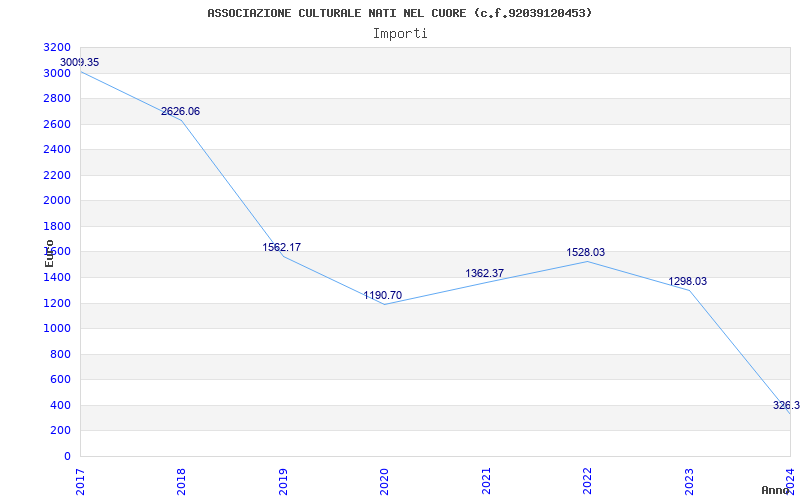800x500 pixels.
Task: Click the 2200 y-axis tick label
Action: (x=57, y=175)
